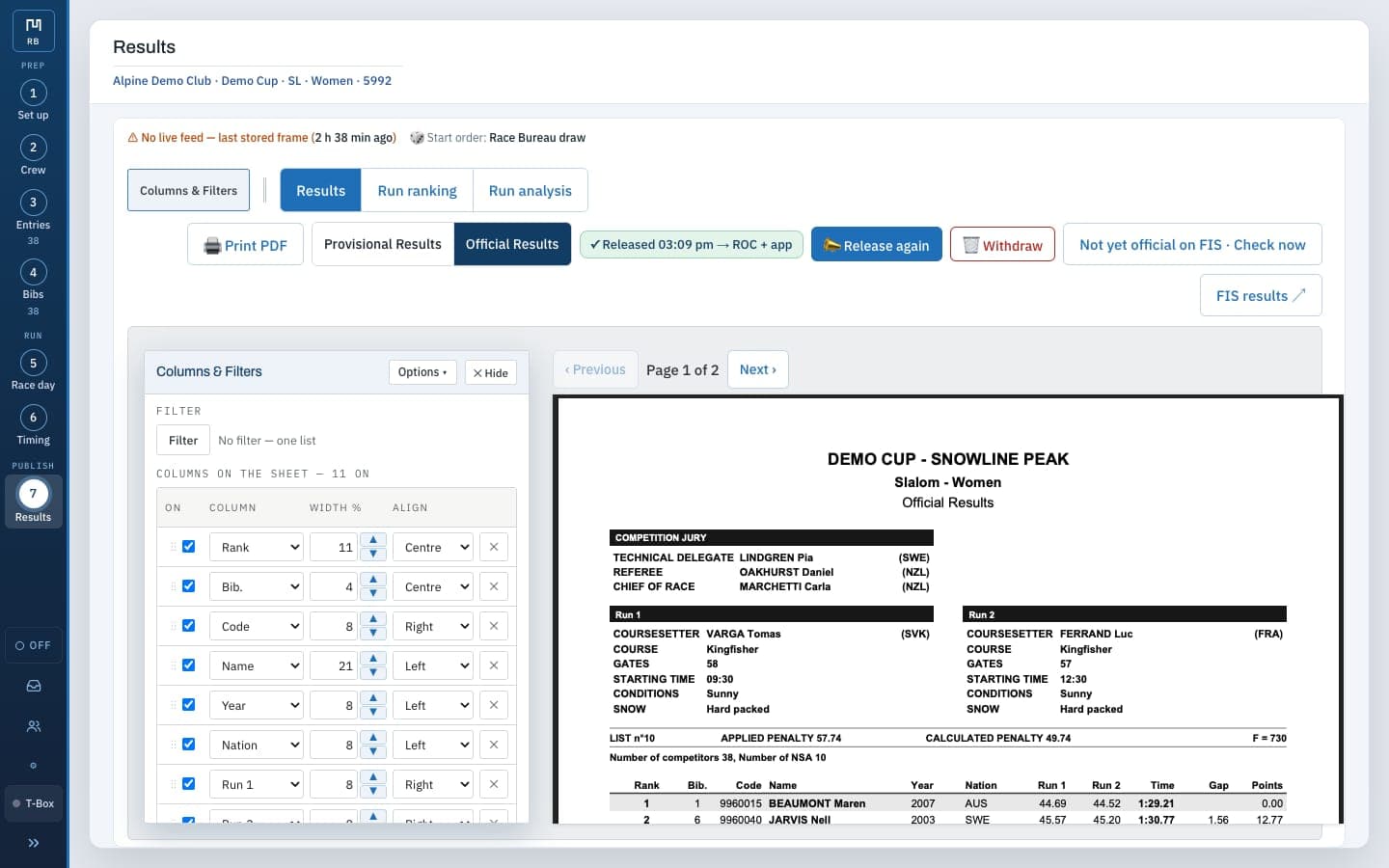Click the Print PDF button

coord(245,245)
